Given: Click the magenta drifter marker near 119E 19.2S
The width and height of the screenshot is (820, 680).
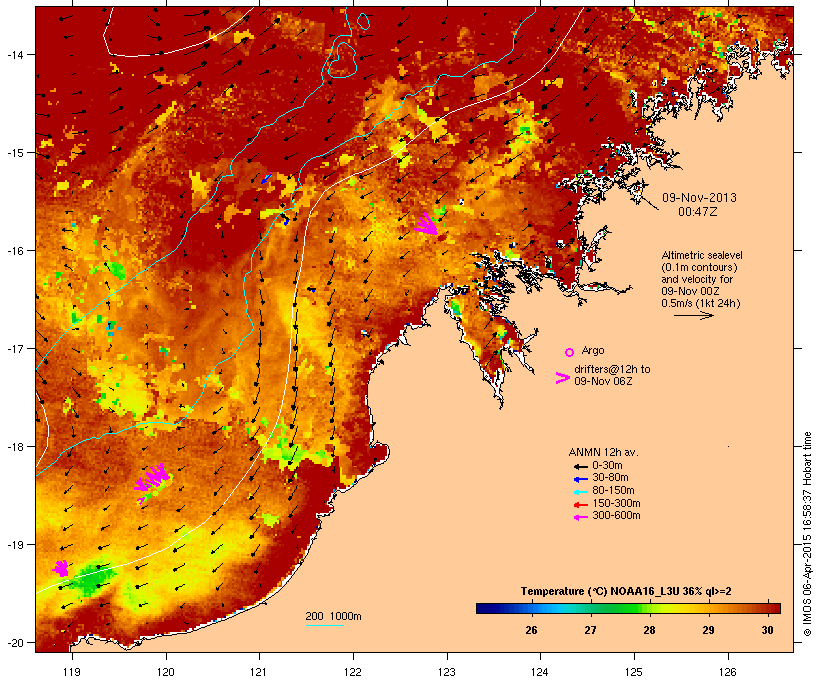Looking at the screenshot, I should [61, 568].
